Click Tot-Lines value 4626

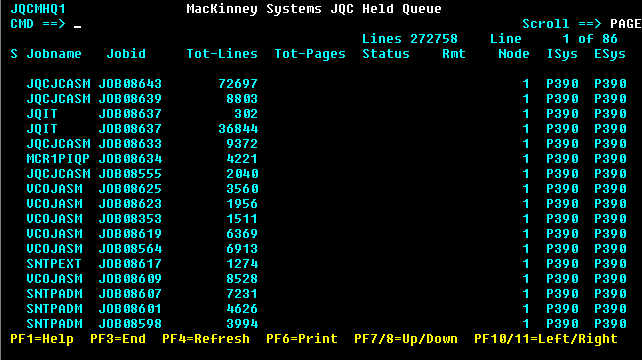[242, 309]
